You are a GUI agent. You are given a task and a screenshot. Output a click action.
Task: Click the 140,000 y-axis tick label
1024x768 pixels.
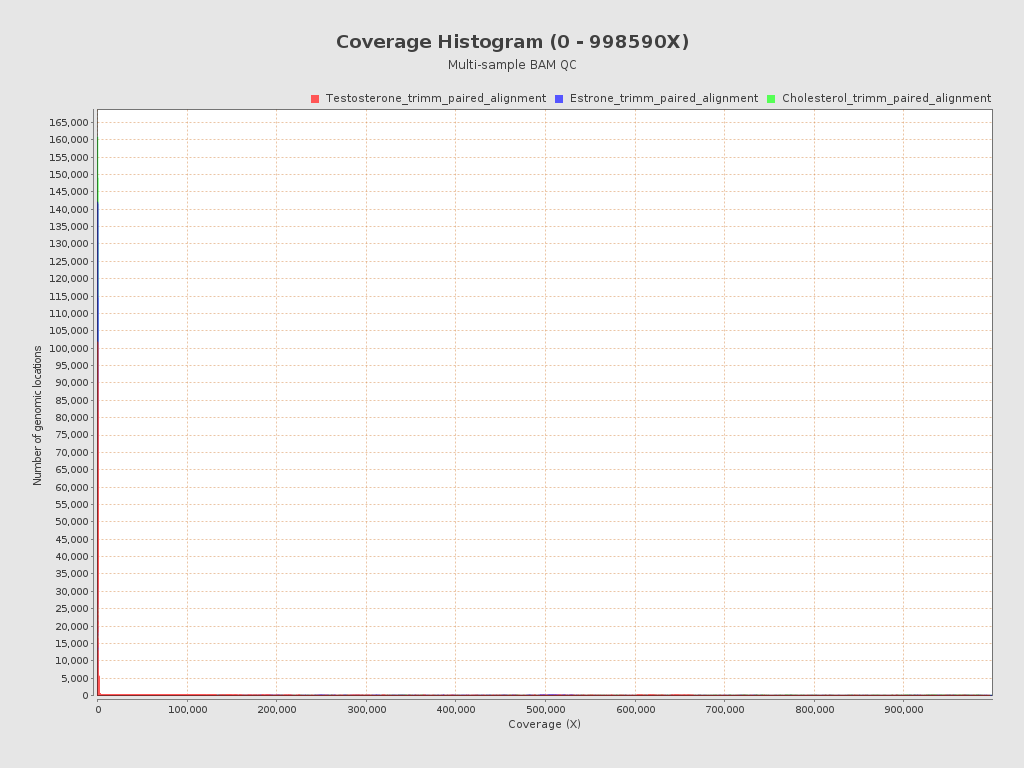coord(69,209)
